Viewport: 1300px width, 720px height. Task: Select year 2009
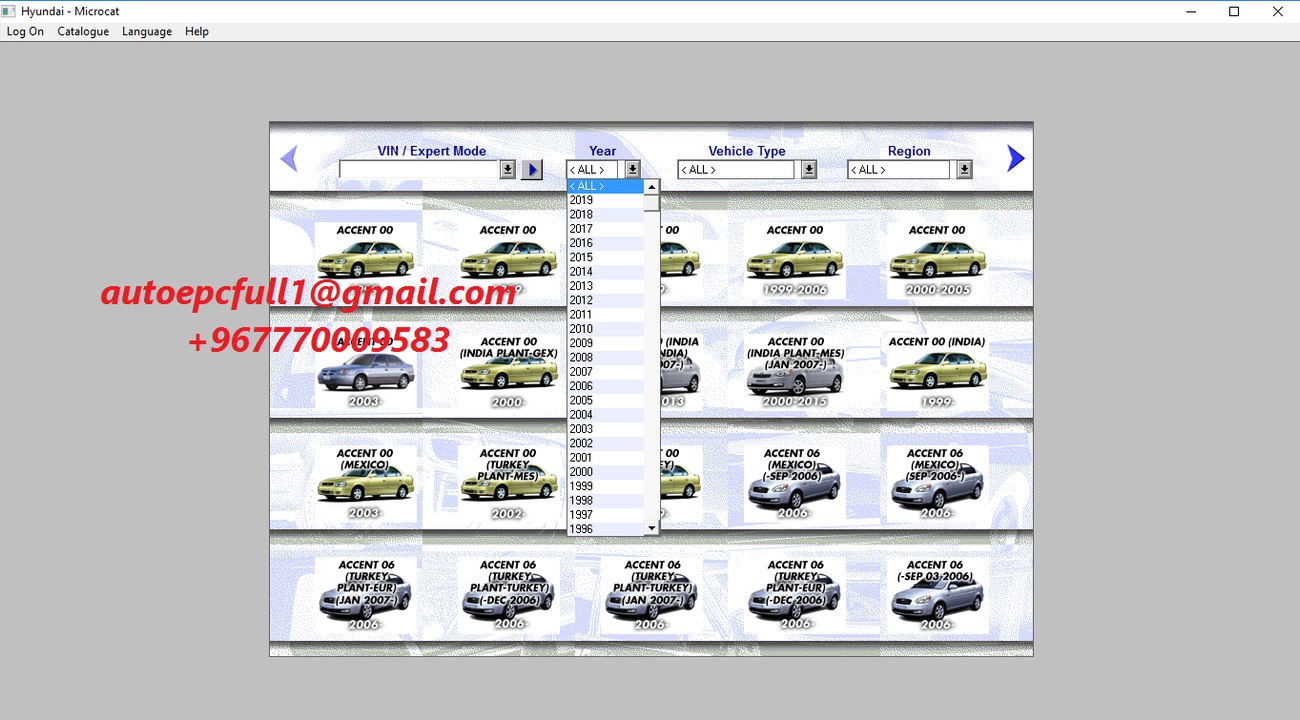coord(605,344)
